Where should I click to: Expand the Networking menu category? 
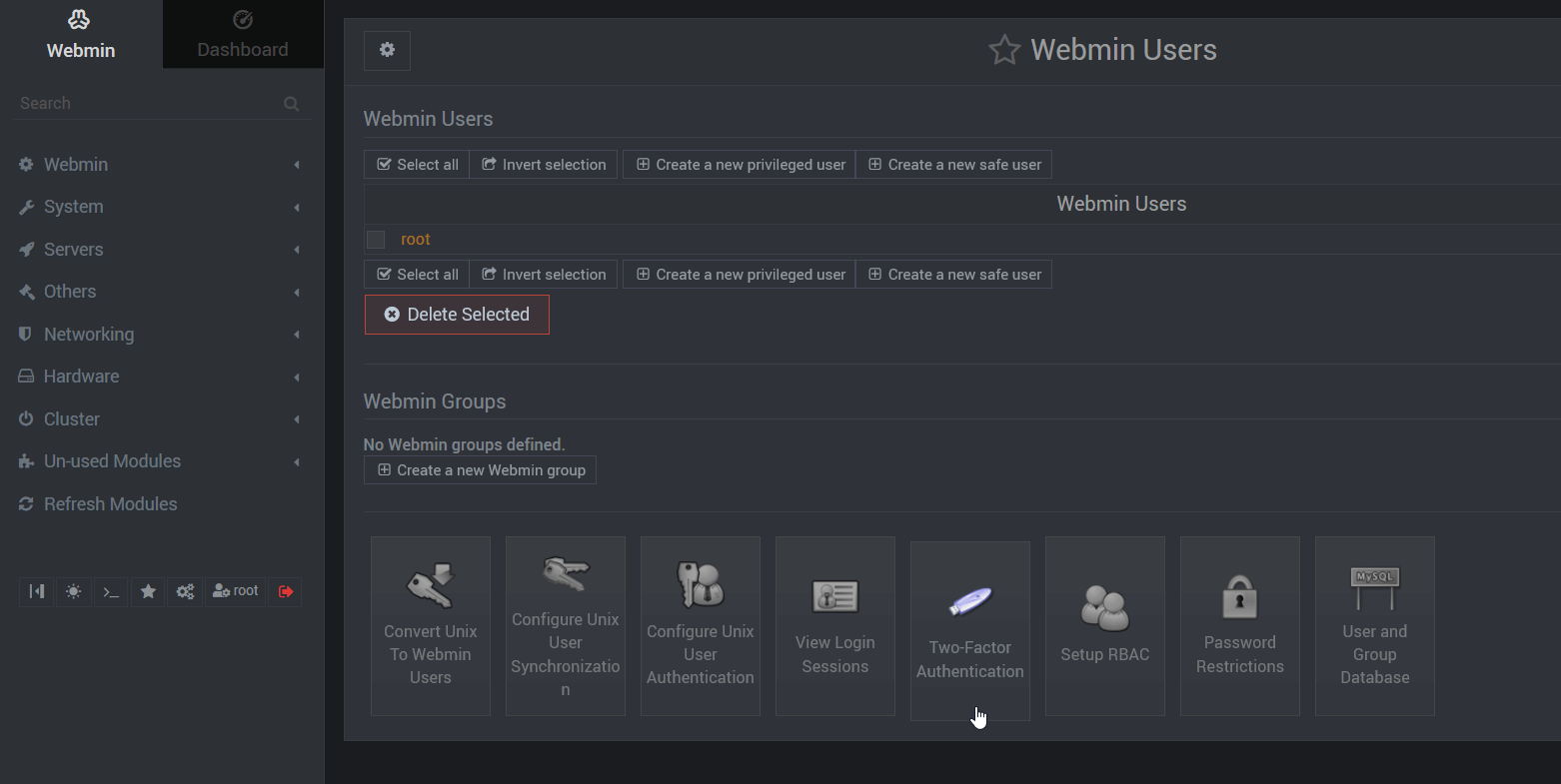tap(160, 335)
